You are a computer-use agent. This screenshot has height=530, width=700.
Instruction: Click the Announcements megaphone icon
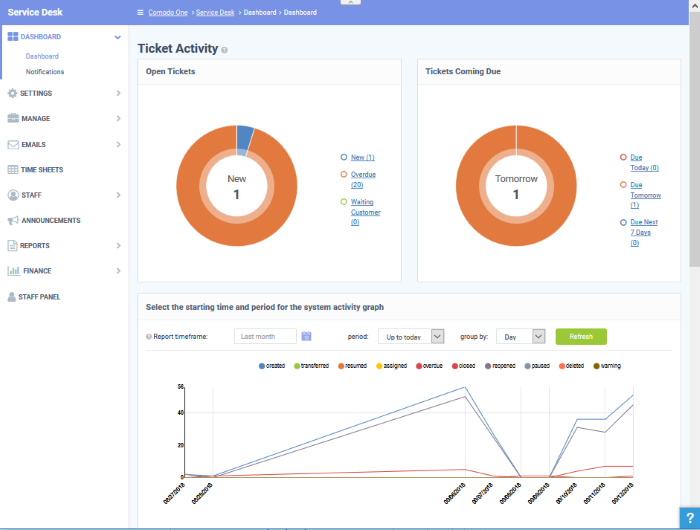(x=13, y=220)
